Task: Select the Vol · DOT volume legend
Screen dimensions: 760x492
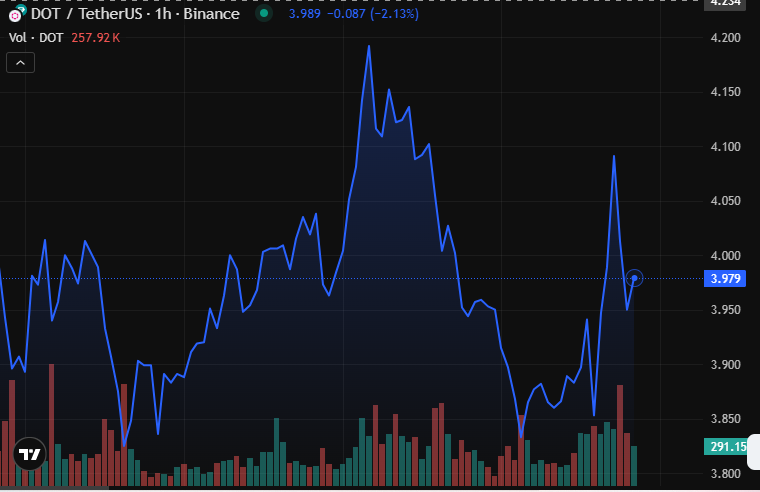Action: pos(36,38)
